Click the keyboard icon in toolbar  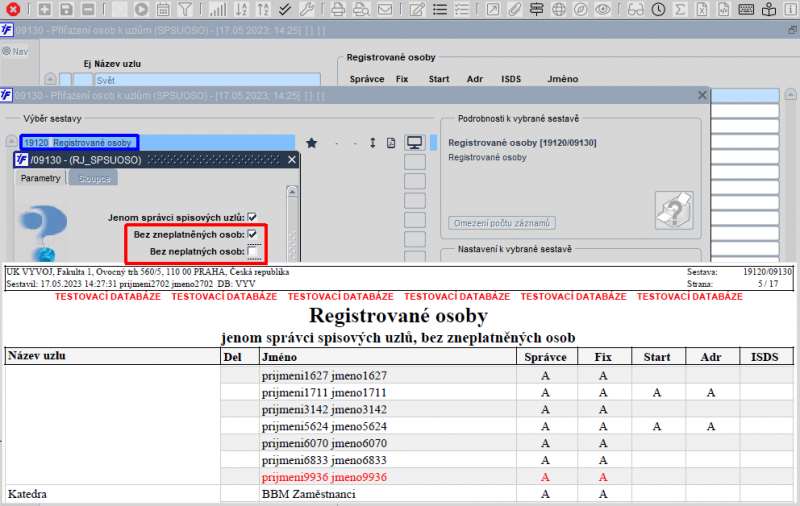tap(746, 9)
